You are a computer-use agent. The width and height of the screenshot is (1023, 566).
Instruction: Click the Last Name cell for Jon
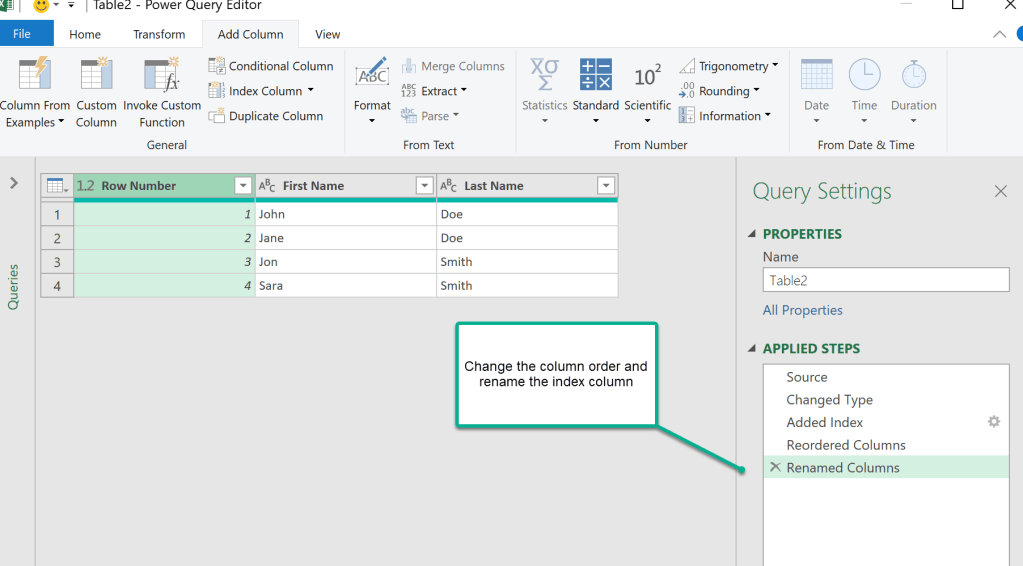coord(527,261)
